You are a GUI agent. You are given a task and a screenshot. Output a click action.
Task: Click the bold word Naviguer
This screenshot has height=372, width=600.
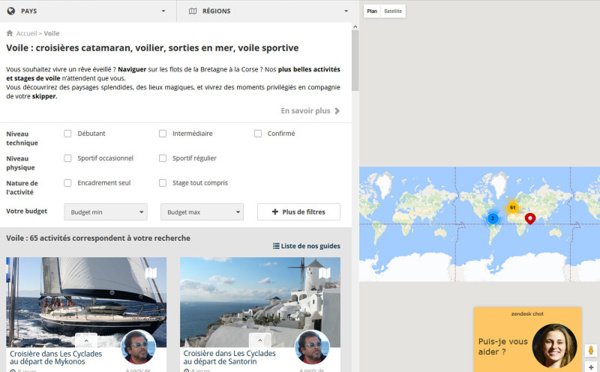point(132,69)
